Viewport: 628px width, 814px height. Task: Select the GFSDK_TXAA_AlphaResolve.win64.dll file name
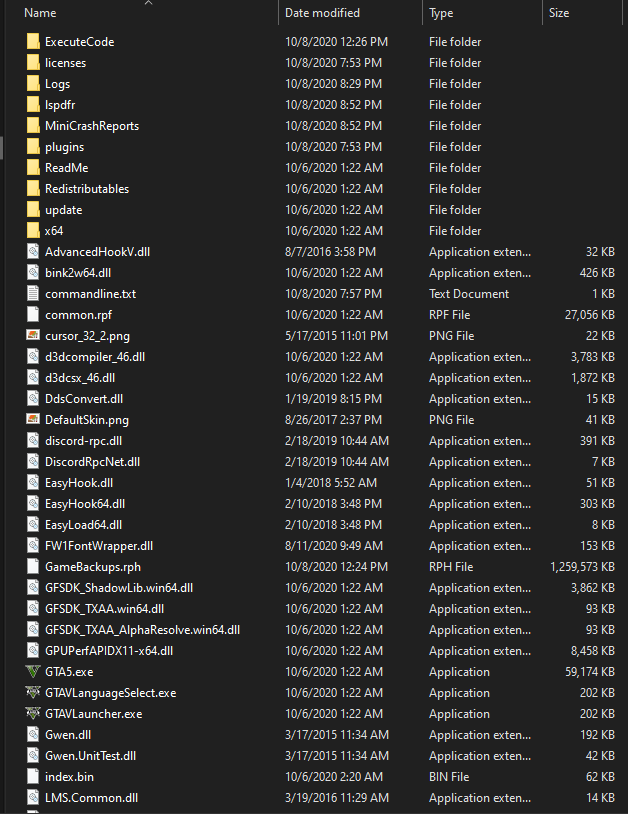[x=142, y=630]
